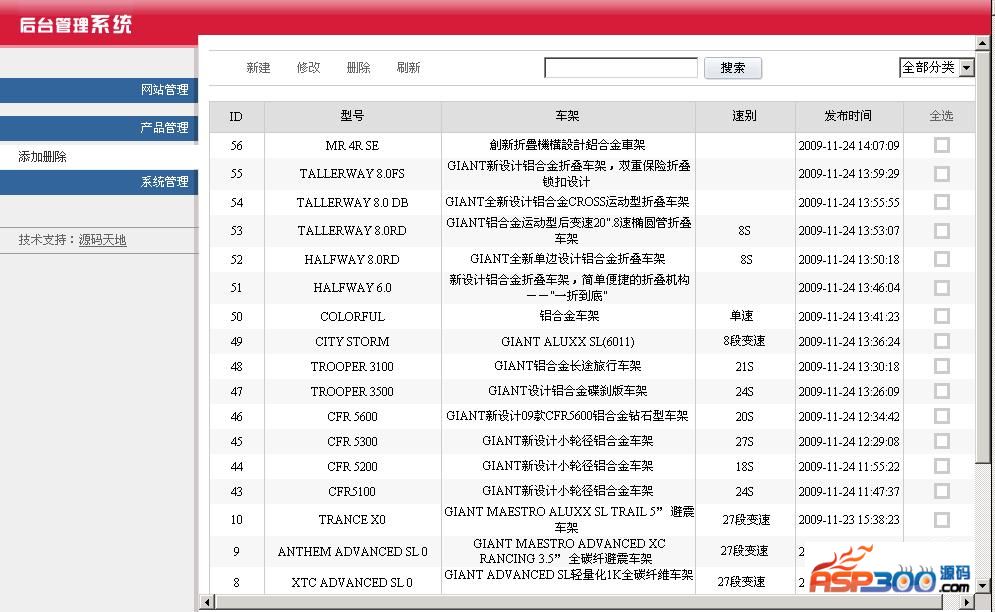Click the 速别 column header

coord(744,116)
